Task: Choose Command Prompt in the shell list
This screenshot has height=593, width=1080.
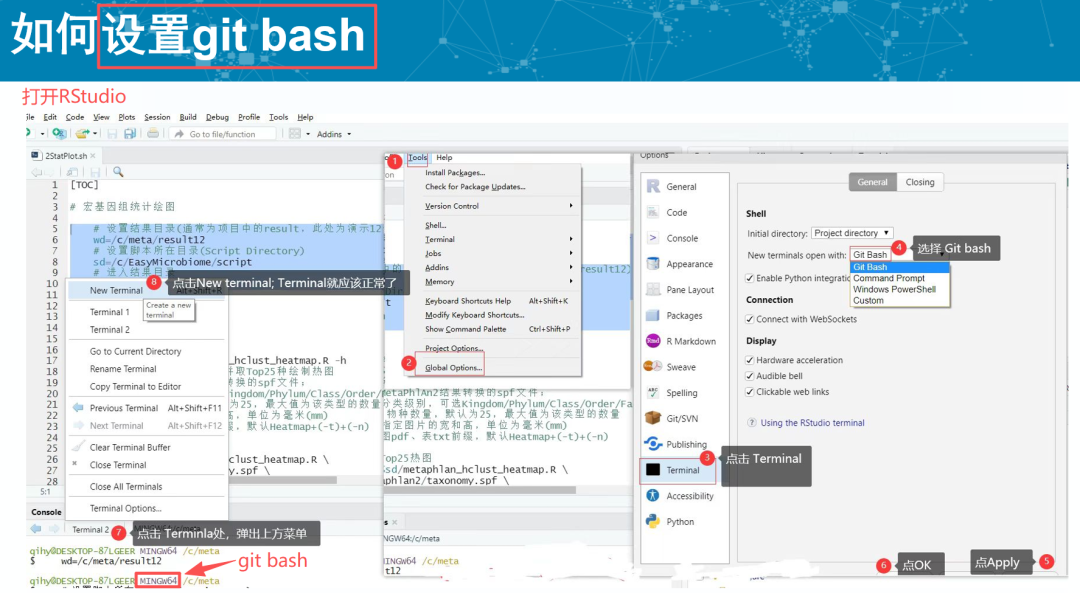Action: coord(900,278)
